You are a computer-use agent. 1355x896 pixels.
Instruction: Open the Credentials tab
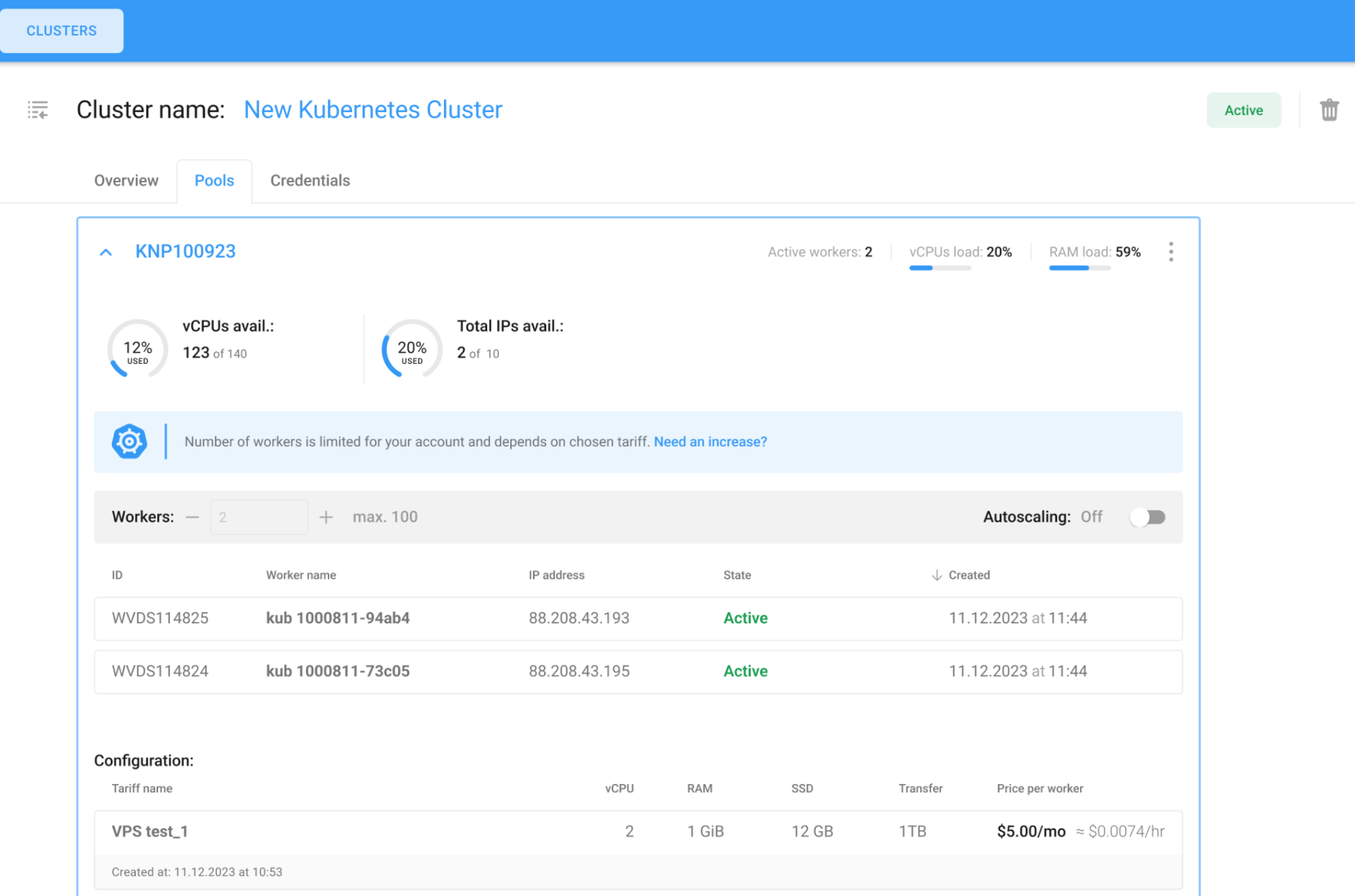310,180
